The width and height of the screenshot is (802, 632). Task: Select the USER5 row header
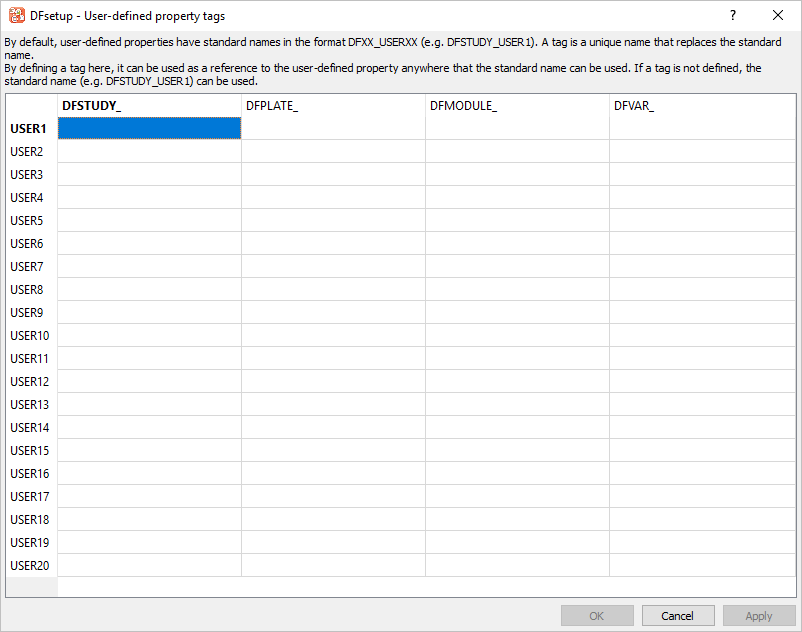[x=30, y=221]
